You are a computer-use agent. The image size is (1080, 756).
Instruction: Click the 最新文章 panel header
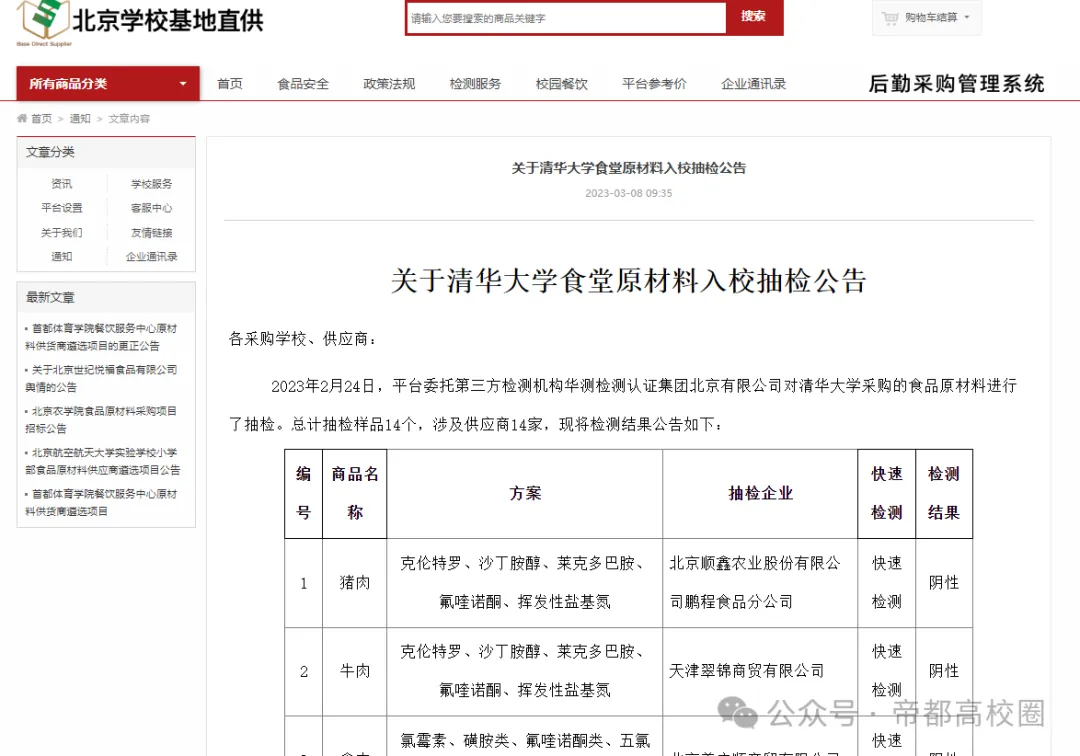[x=106, y=297]
